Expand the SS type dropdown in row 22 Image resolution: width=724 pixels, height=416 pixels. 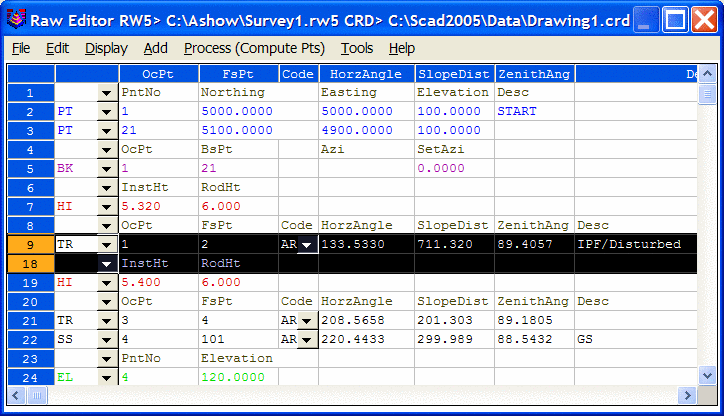click(x=107, y=339)
